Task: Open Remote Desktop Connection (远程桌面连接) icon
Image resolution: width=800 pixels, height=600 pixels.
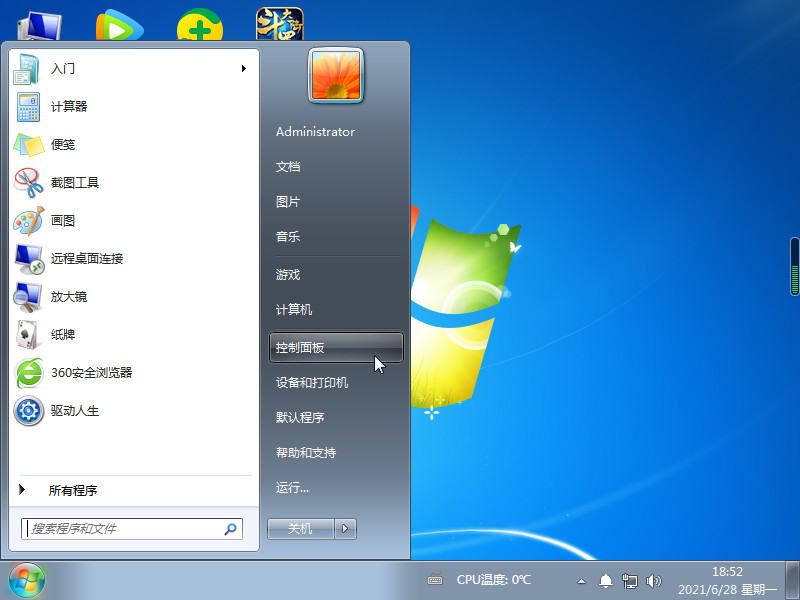Action: click(x=28, y=258)
